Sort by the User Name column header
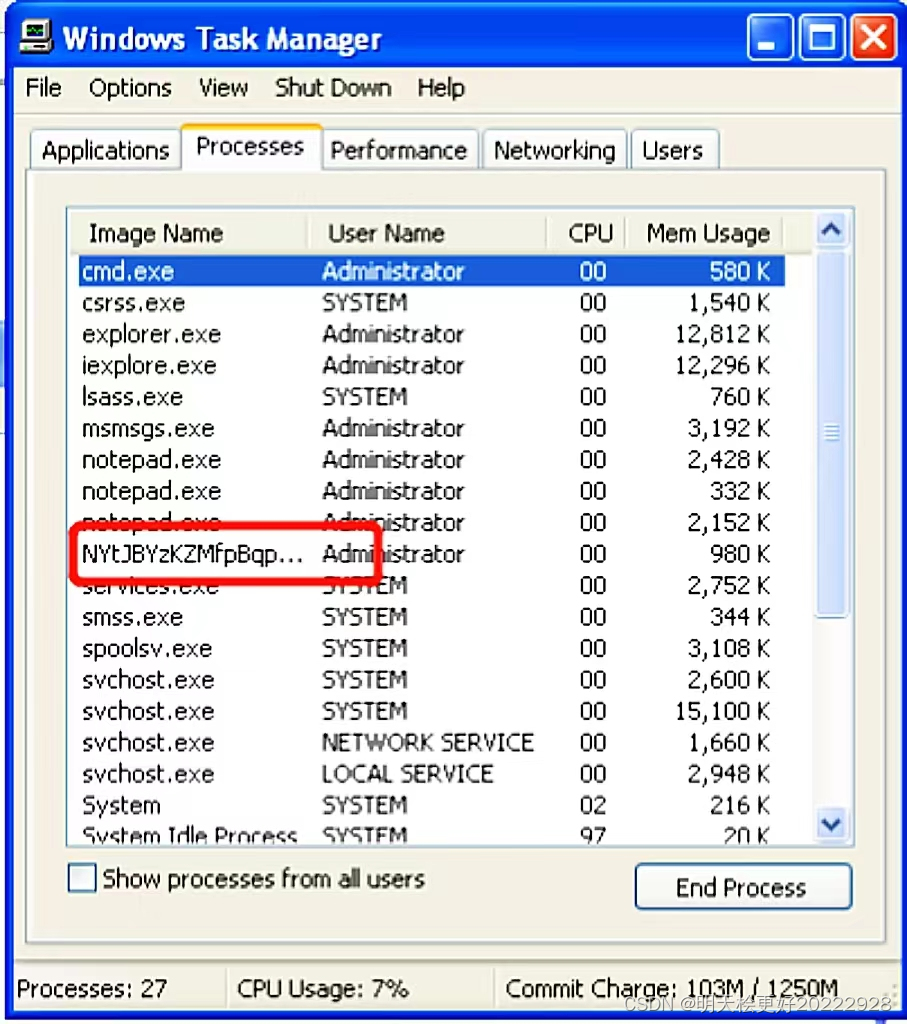Viewport: 907px width, 1024px height. [x=426, y=232]
